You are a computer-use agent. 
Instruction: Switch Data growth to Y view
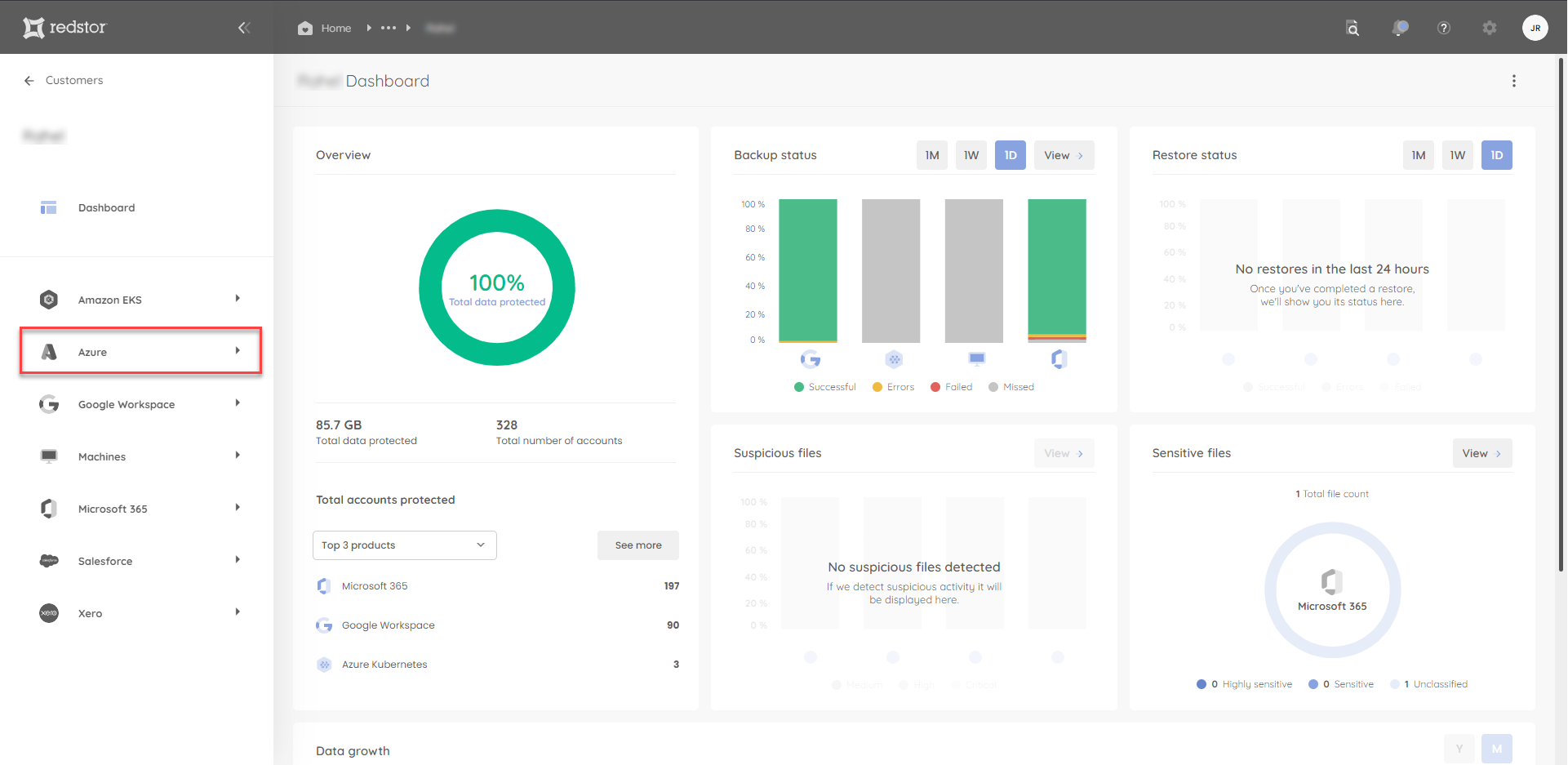1459,749
